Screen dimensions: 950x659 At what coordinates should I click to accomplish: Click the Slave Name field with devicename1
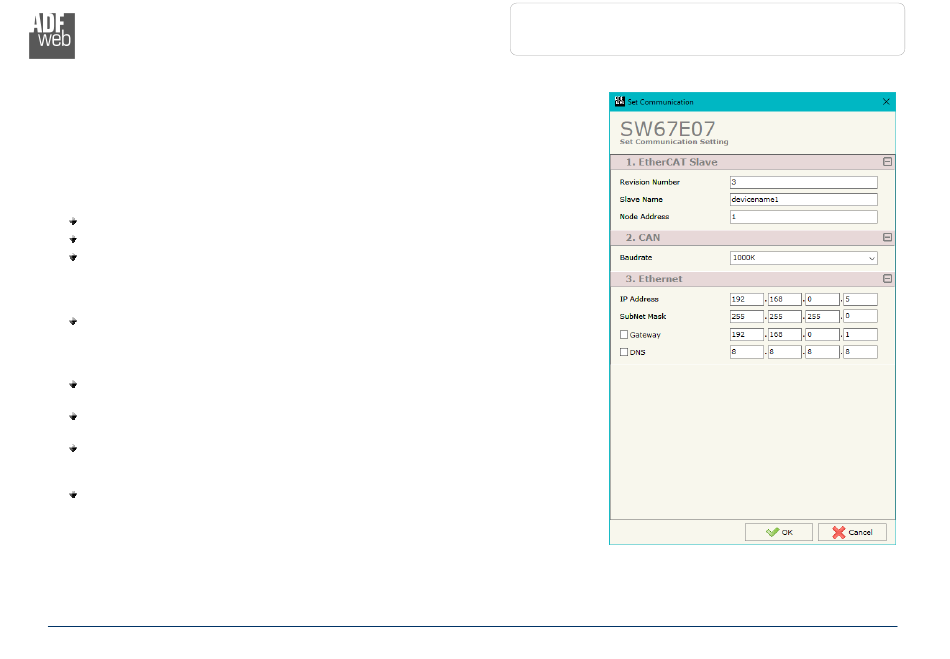point(803,199)
